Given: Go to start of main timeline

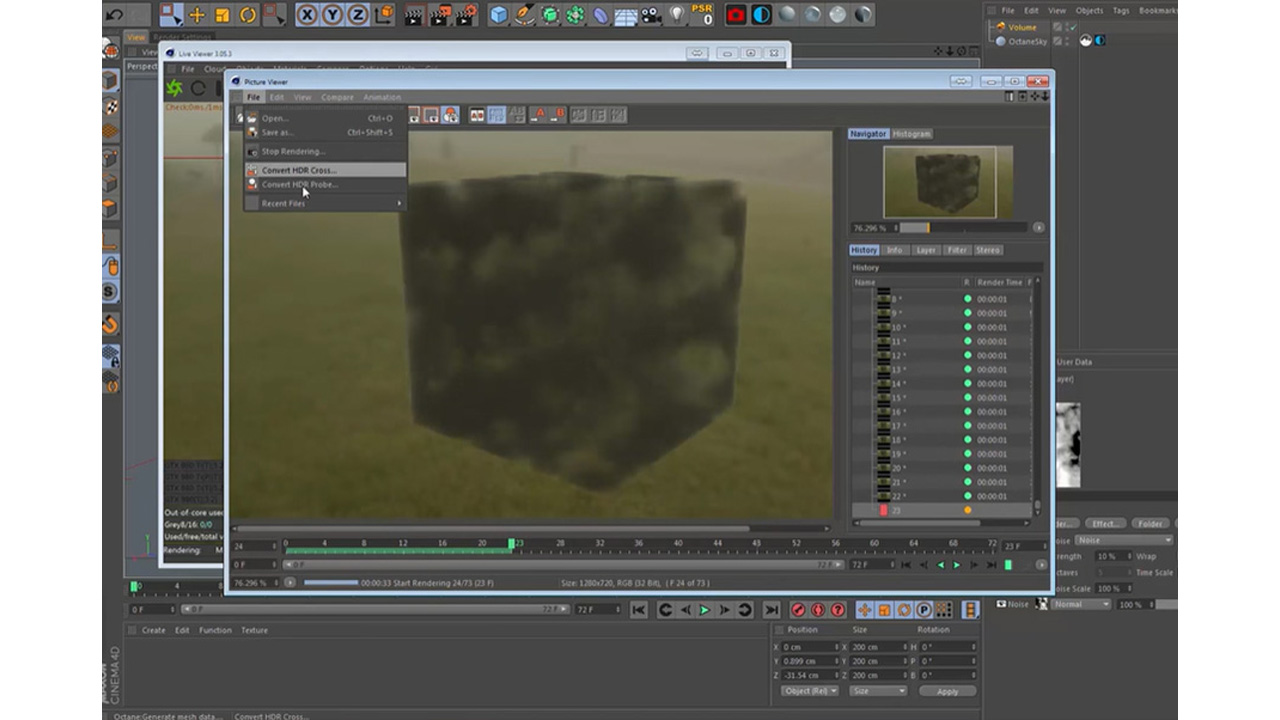Looking at the screenshot, I should click(x=639, y=610).
